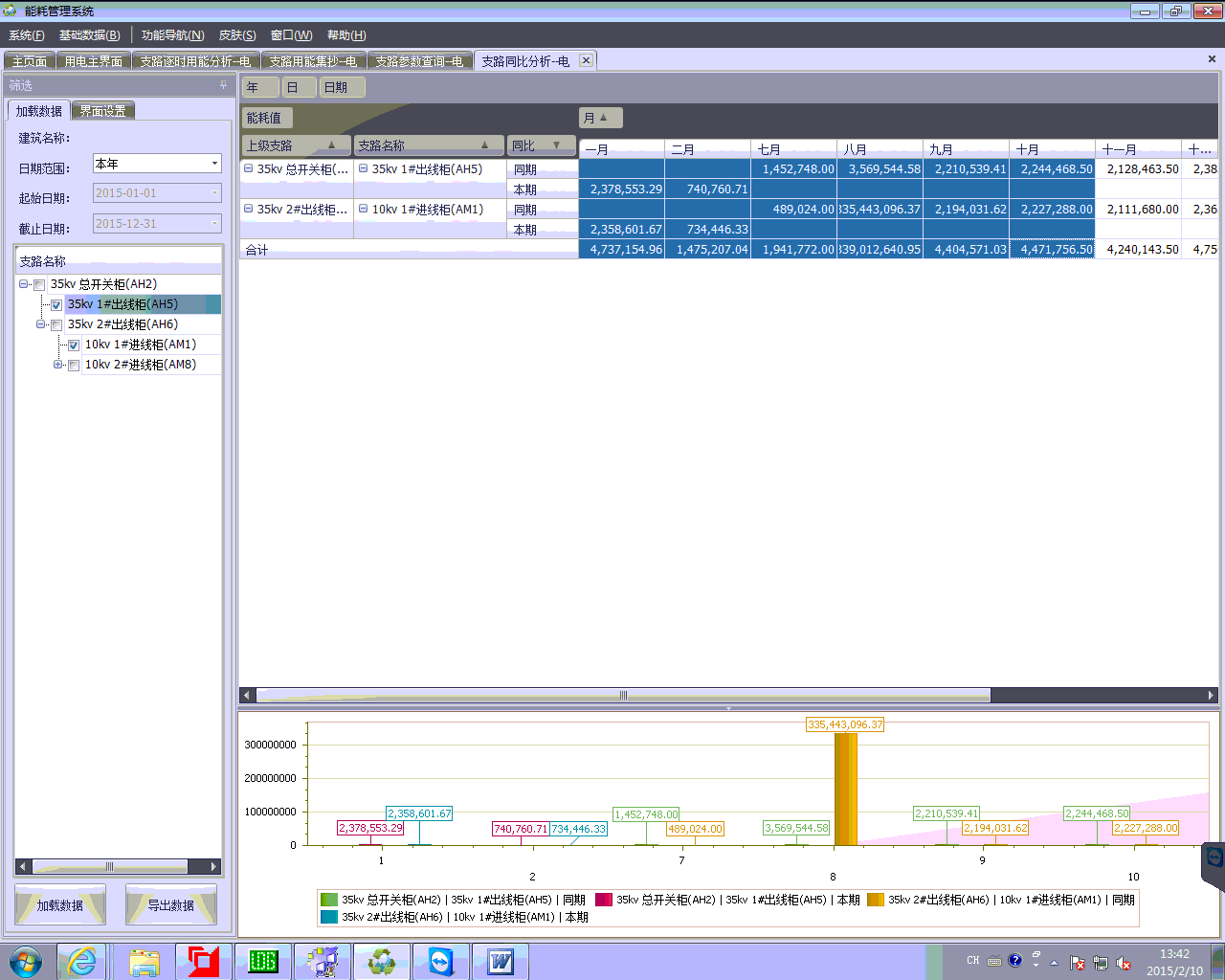Click the pin icon in 筛选 panel header
The image size is (1225, 980).
tap(224, 85)
